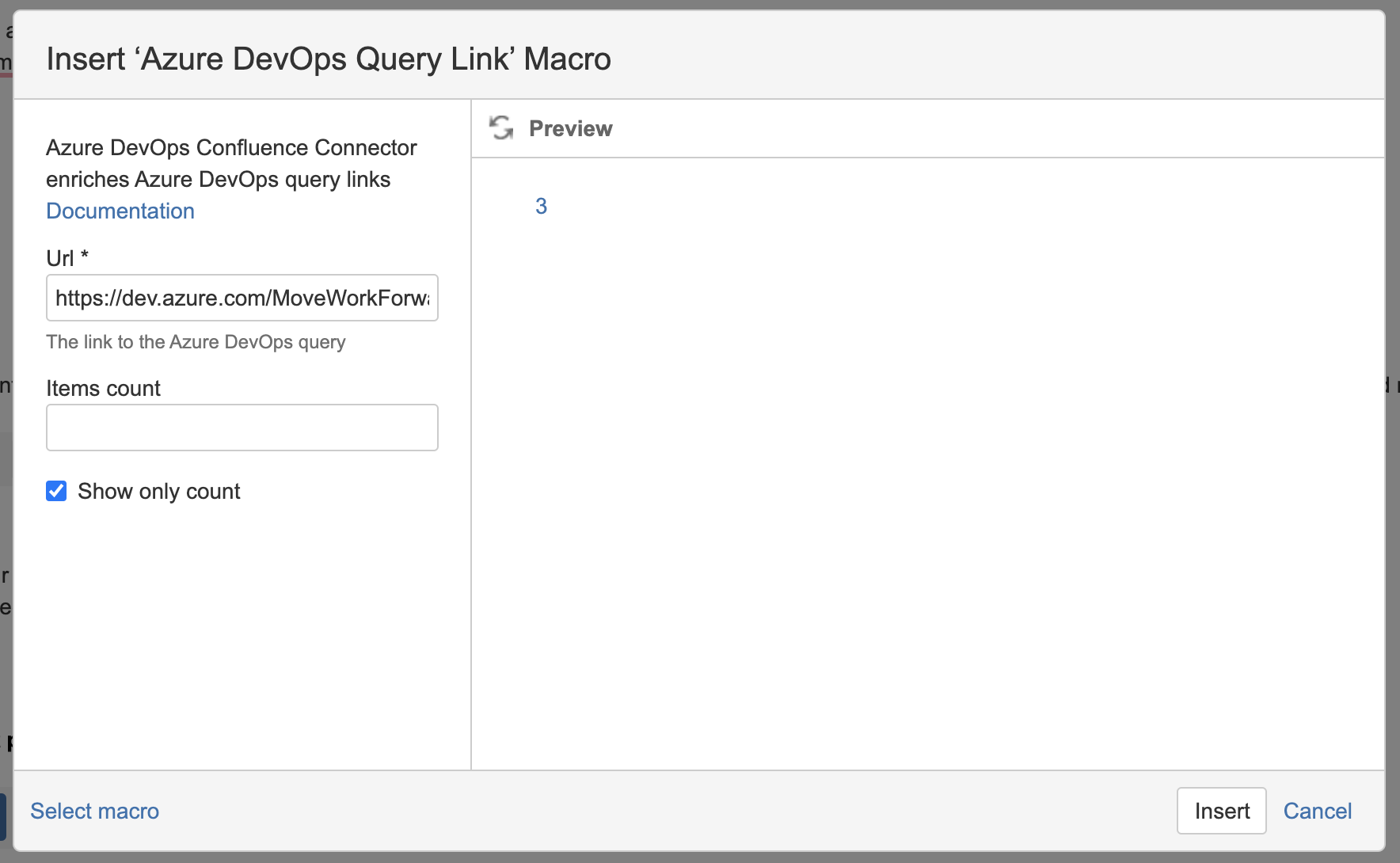
Task: Click the 'Insert Azure DevOps Query Link' title
Action: (x=329, y=59)
